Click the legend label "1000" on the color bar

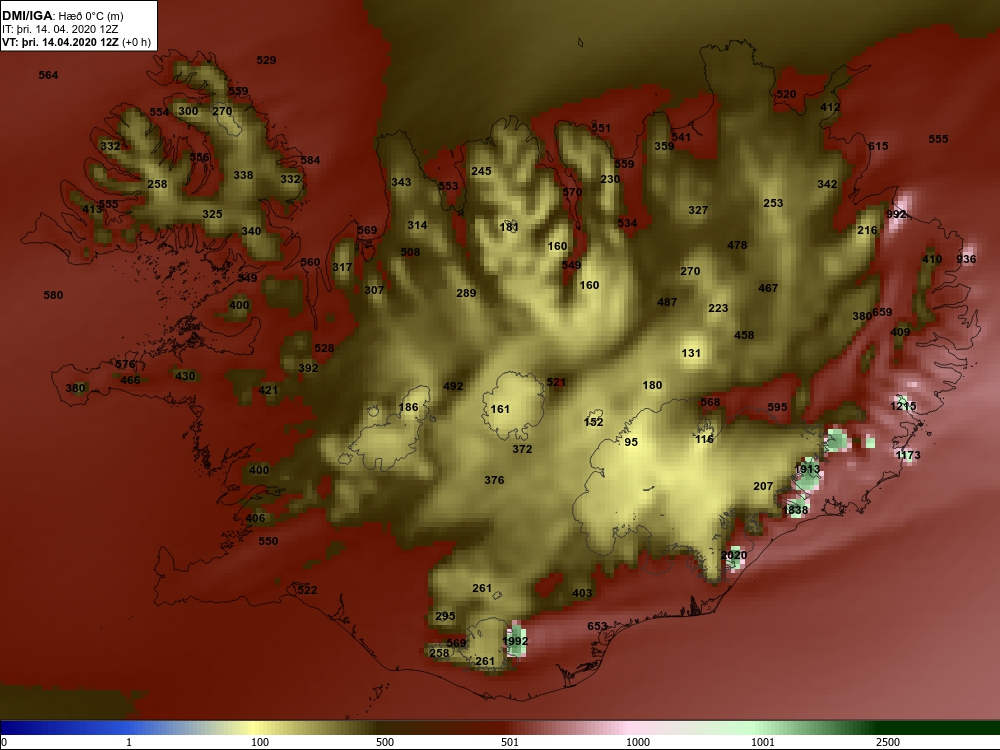pyautogui.click(x=638, y=742)
